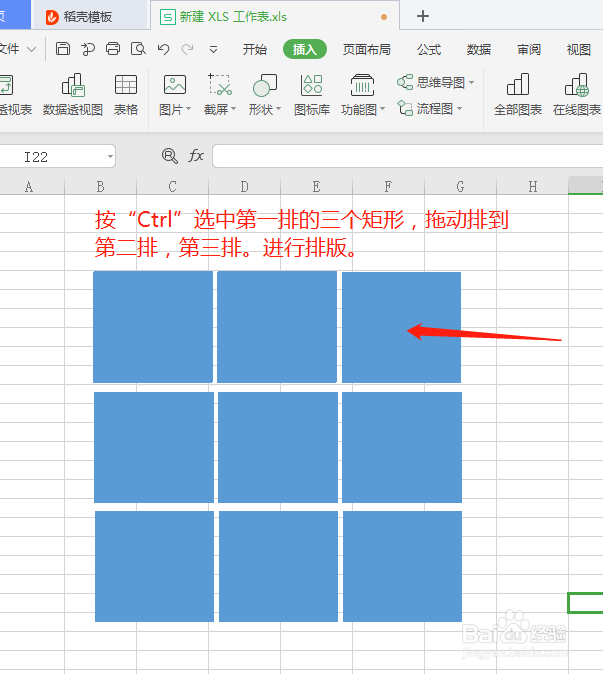Screen dimensions: 603x674
Task: Expand the 形状 dropdown arrow
Action: (x=278, y=109)
